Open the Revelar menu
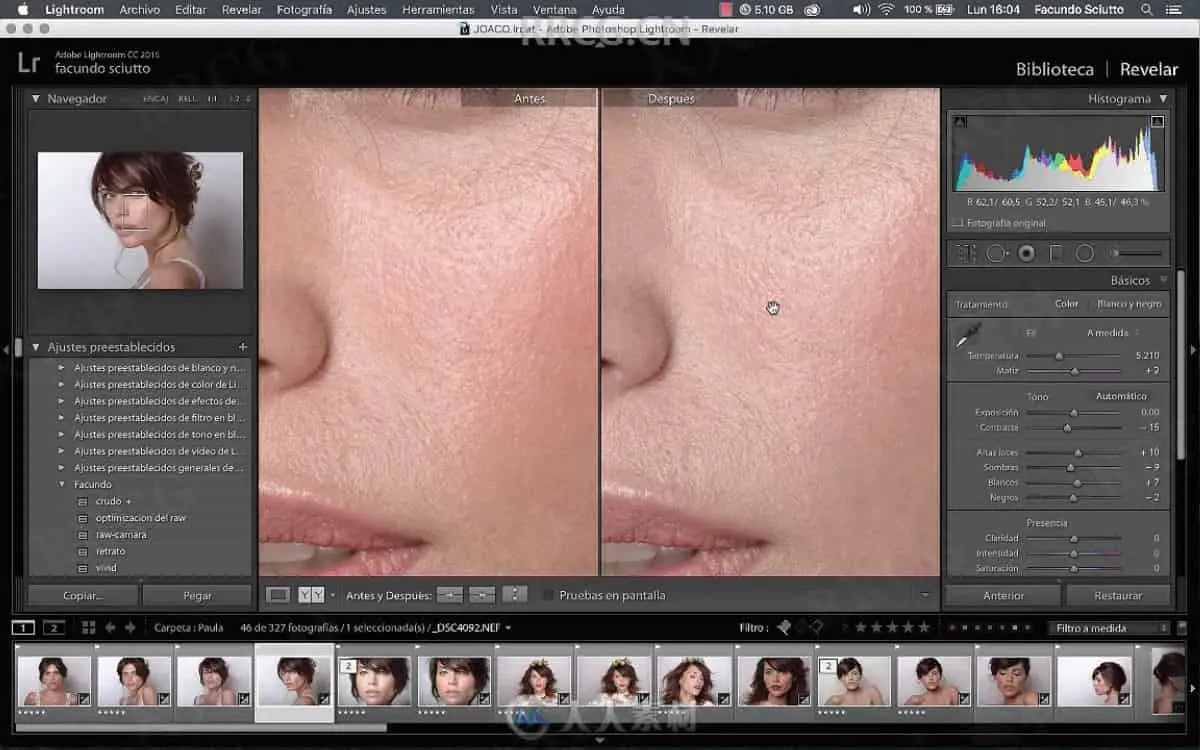The image size is (1200, 750). (x=241, y=9)
